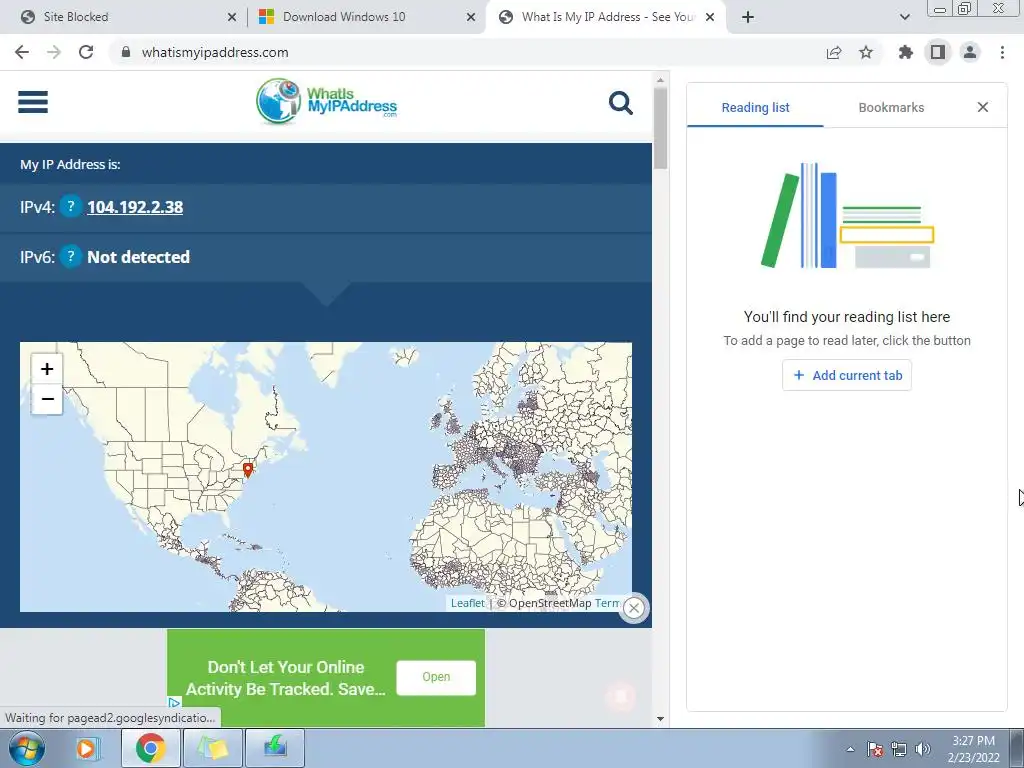Dismiss overlay with circular X button
Image resolution: width=1024 pixels, height=768 pixels.
coord(633,609)
